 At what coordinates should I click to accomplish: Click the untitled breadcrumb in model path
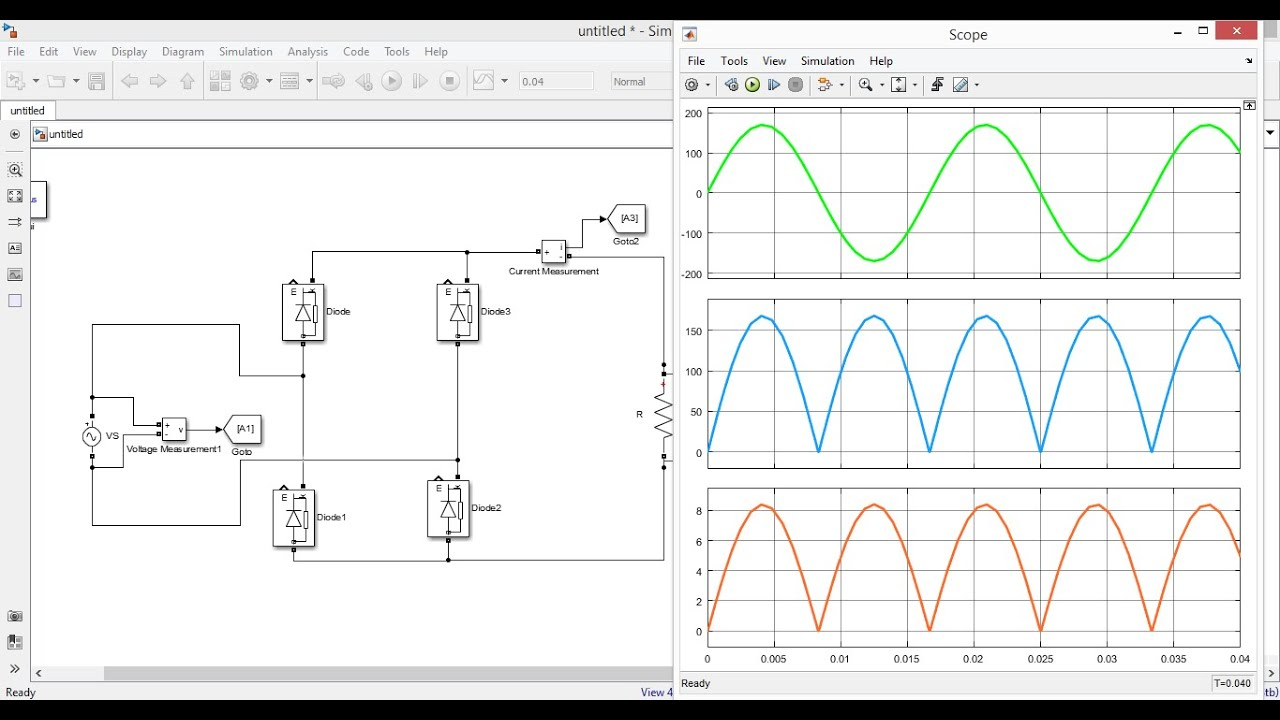tap(66, 134)
